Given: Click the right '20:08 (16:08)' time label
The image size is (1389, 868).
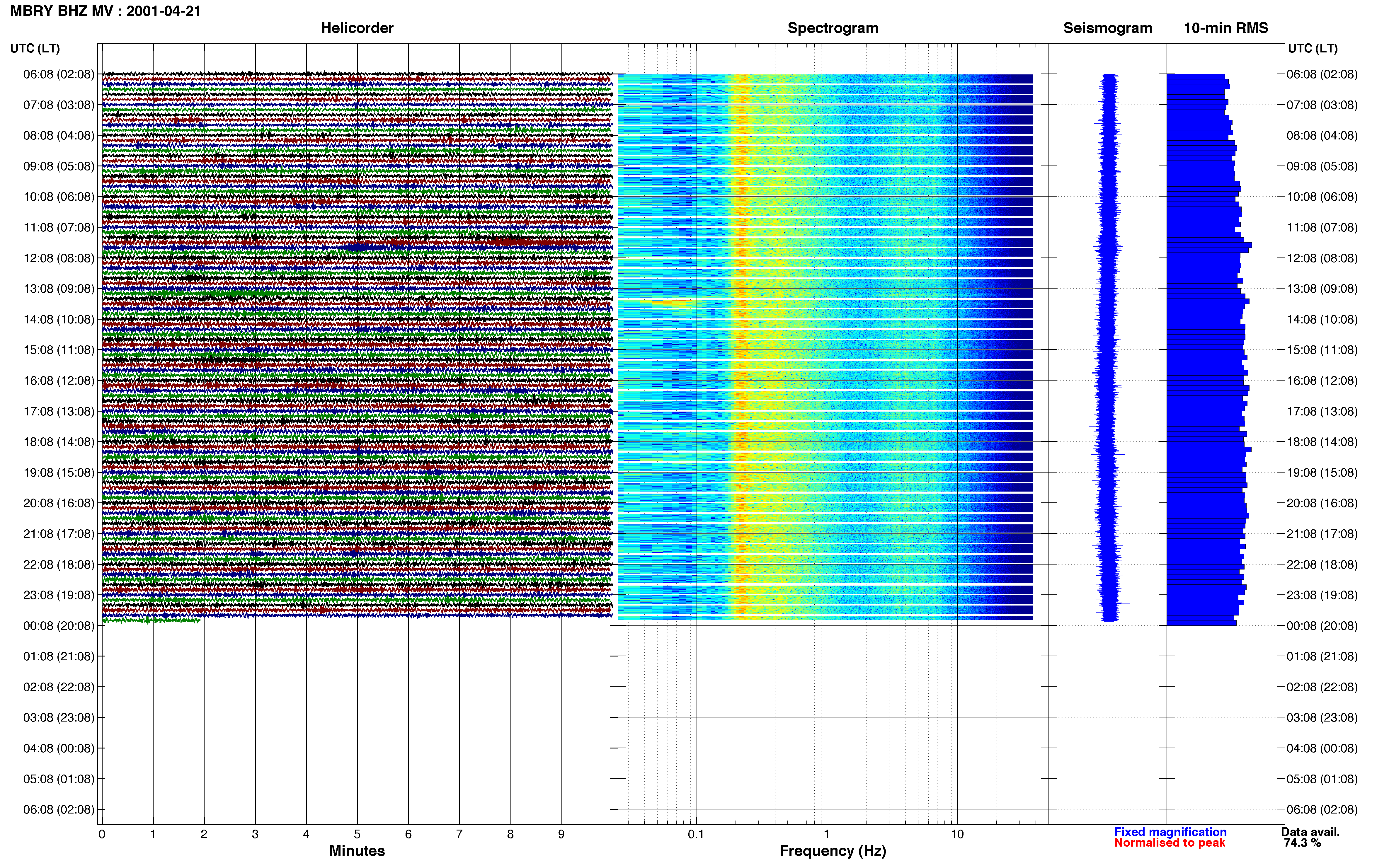Looking at the screenshot, I should (x=1322, y=503).
